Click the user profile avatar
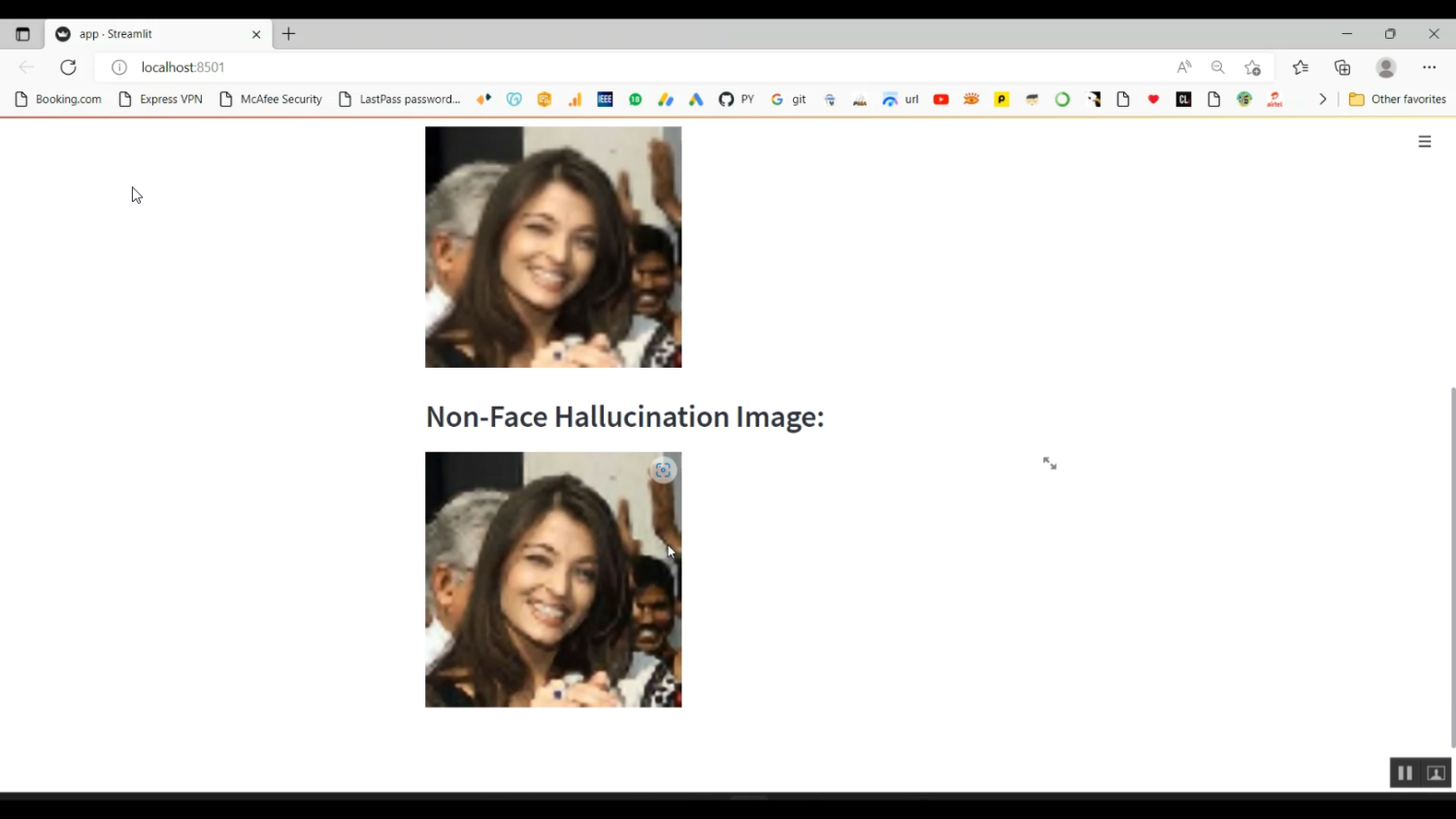 click(1386, 67)
